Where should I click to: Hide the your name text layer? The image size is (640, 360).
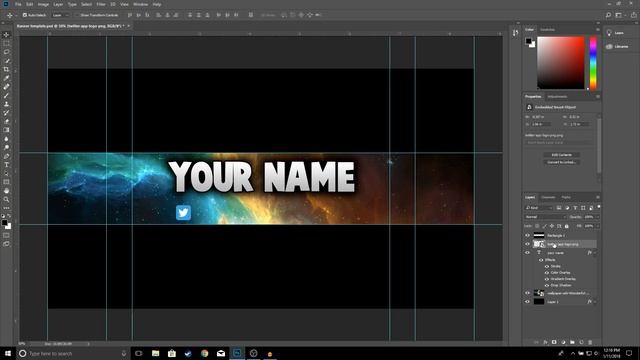pos(527,253)
